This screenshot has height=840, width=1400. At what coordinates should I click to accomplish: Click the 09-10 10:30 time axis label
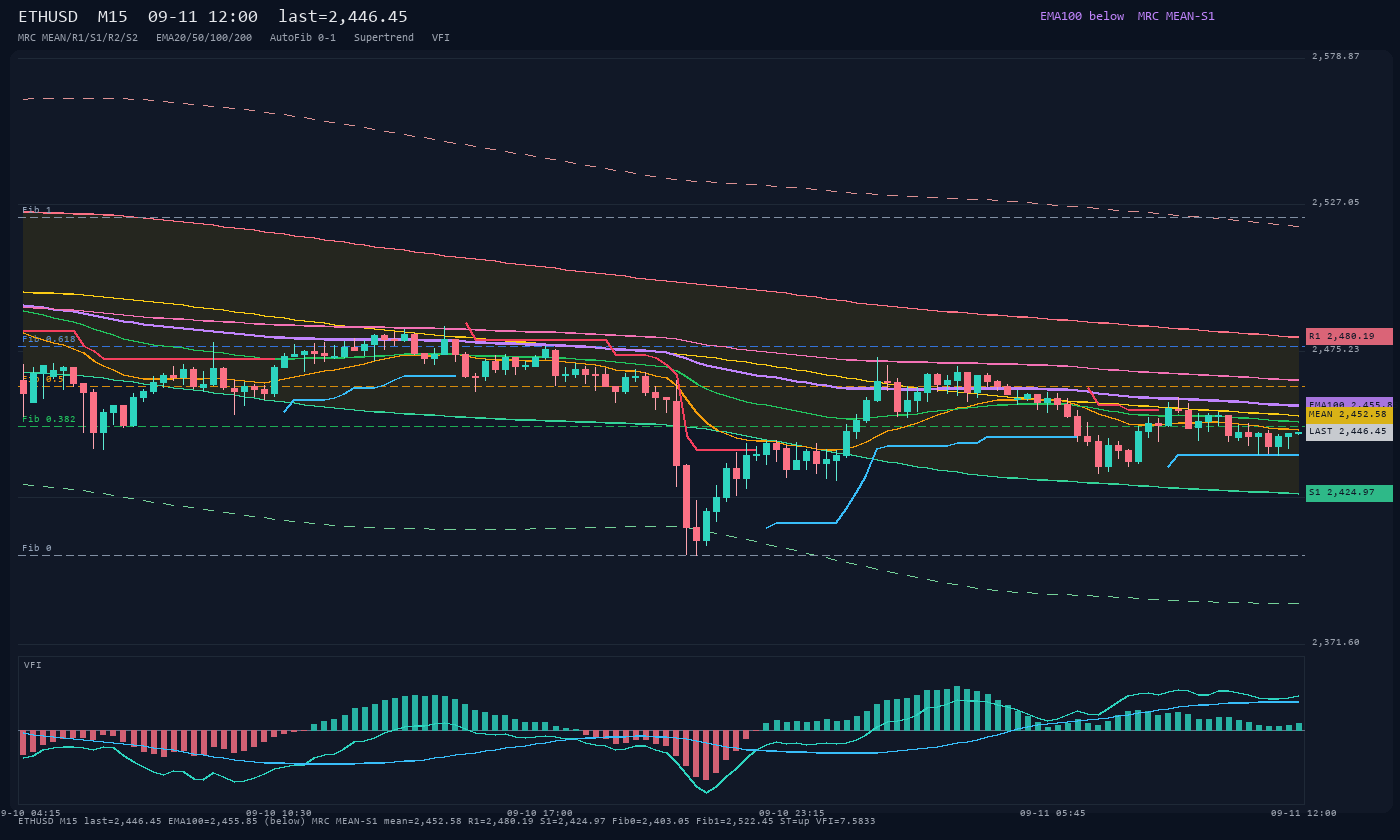click(x=279, y=813)
